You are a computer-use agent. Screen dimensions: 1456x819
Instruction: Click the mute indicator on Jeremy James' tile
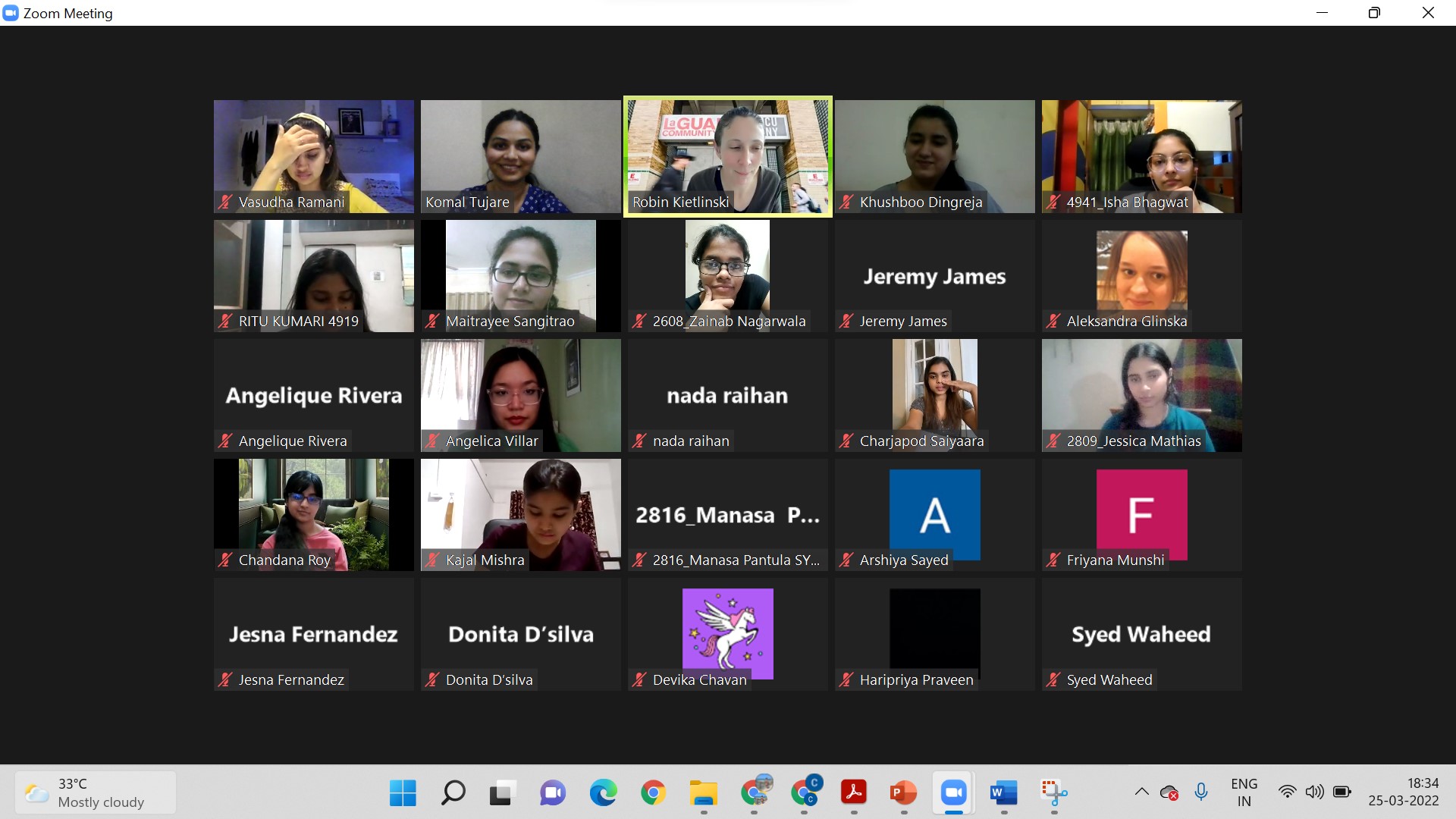(x=846, y=321)
